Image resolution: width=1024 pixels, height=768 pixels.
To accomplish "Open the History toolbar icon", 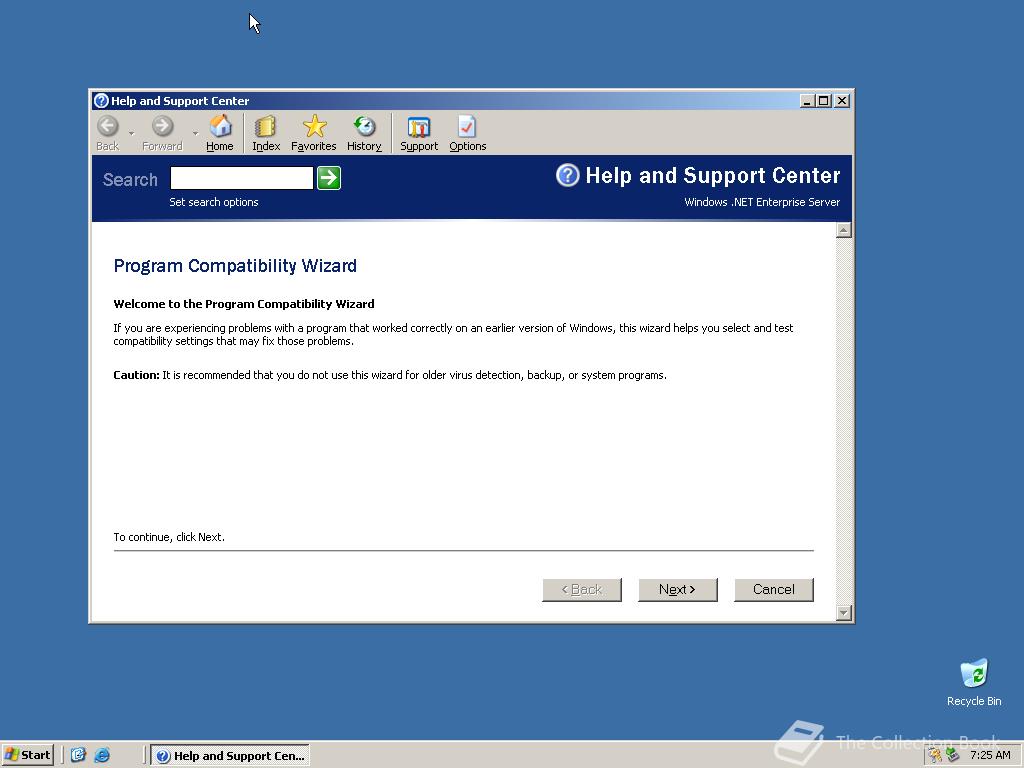I will coord(364,133).
